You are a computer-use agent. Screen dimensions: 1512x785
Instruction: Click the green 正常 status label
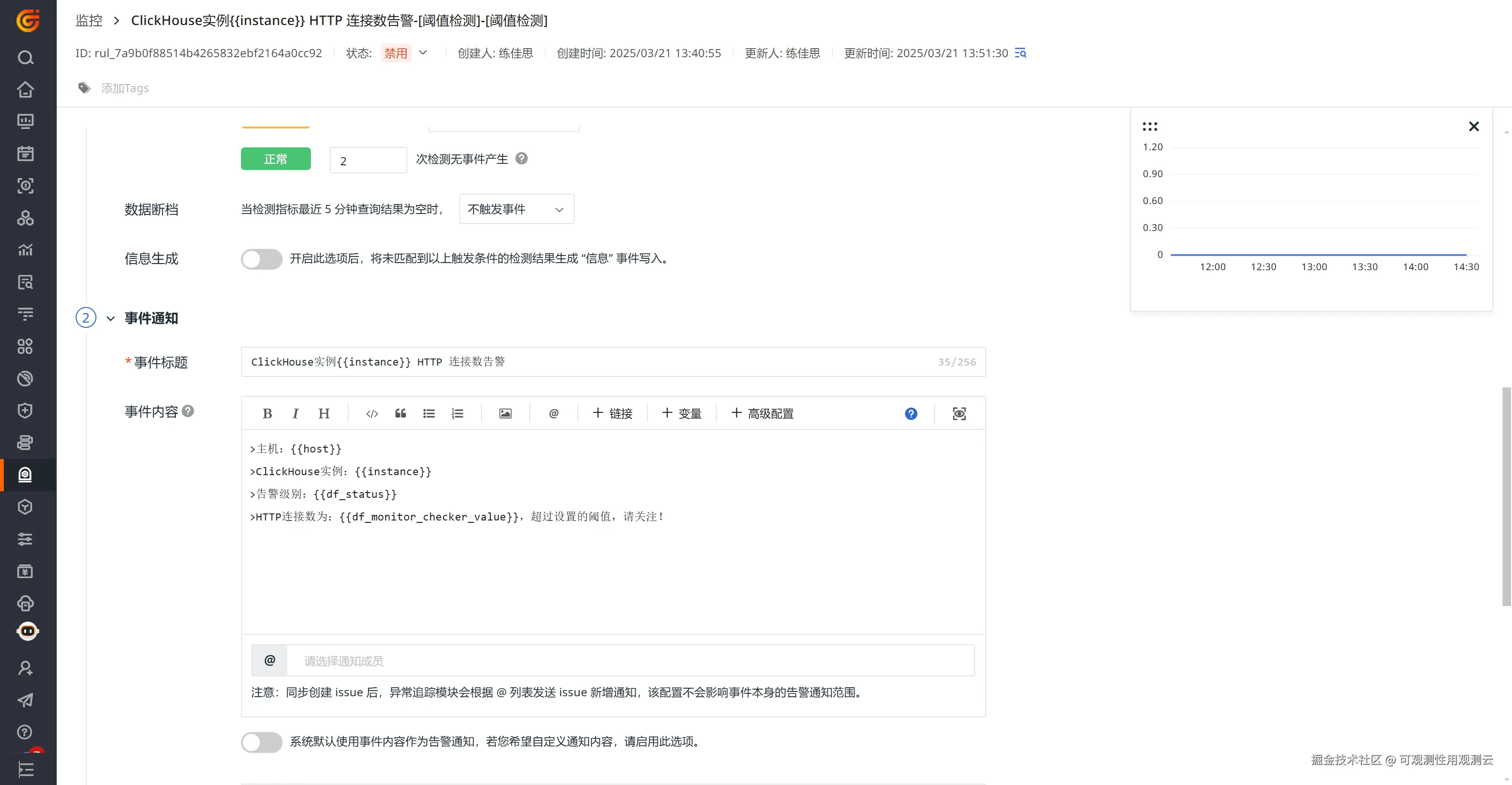click(x=276, y=159)
